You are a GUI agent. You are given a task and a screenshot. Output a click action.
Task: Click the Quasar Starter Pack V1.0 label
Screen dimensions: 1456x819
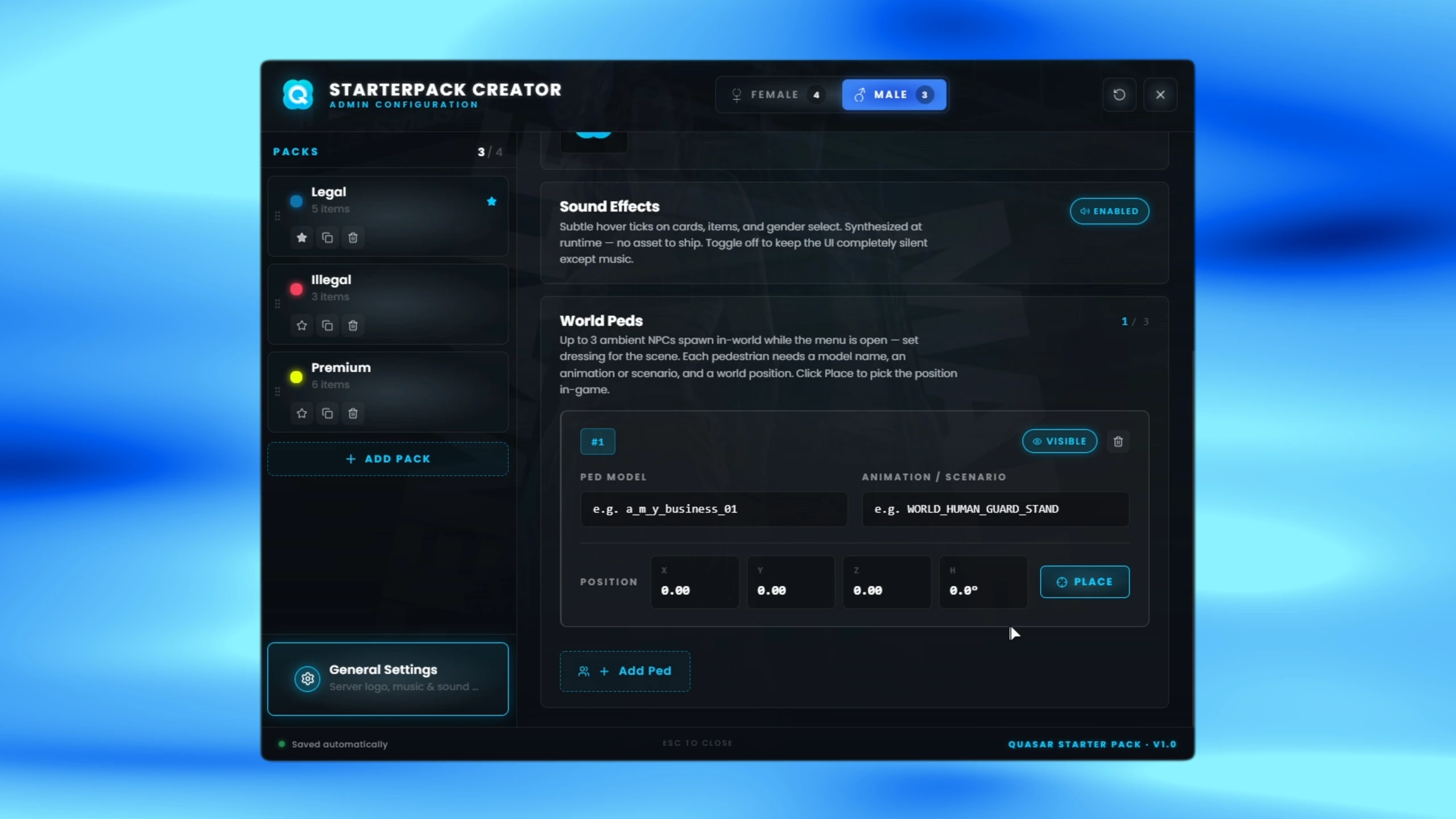[1092, 744]
